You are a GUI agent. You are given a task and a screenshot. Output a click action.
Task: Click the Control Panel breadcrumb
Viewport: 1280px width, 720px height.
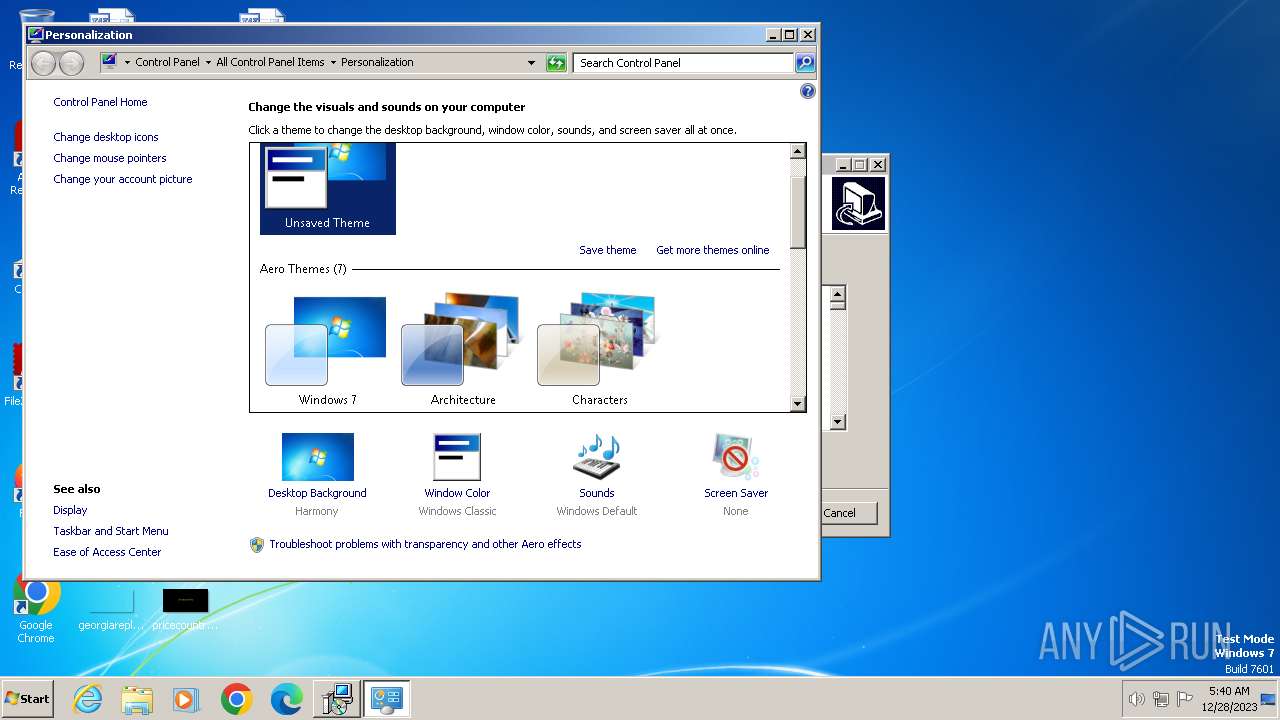[x=167, y=62]
